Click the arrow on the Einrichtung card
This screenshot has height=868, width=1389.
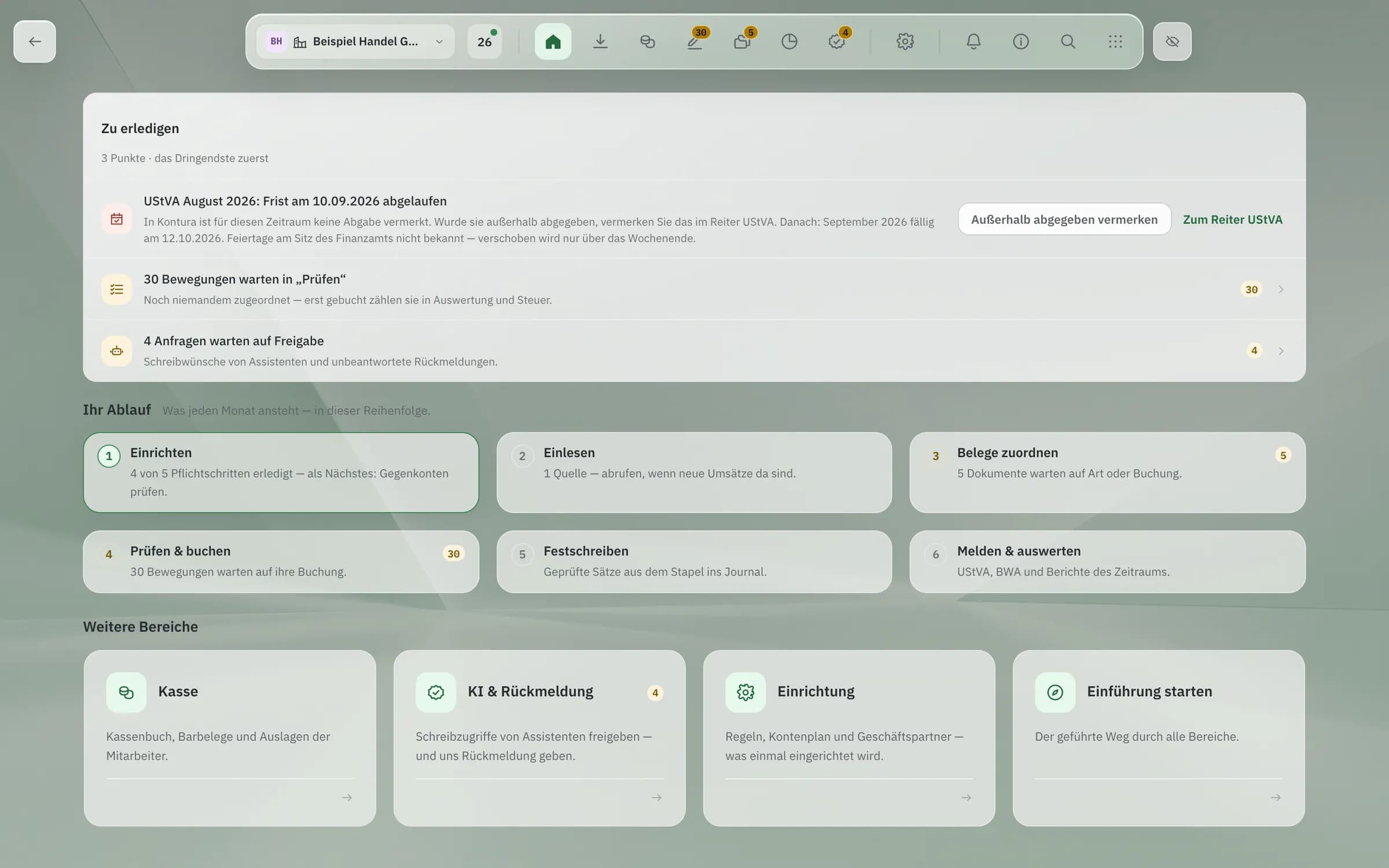[966, 797]
